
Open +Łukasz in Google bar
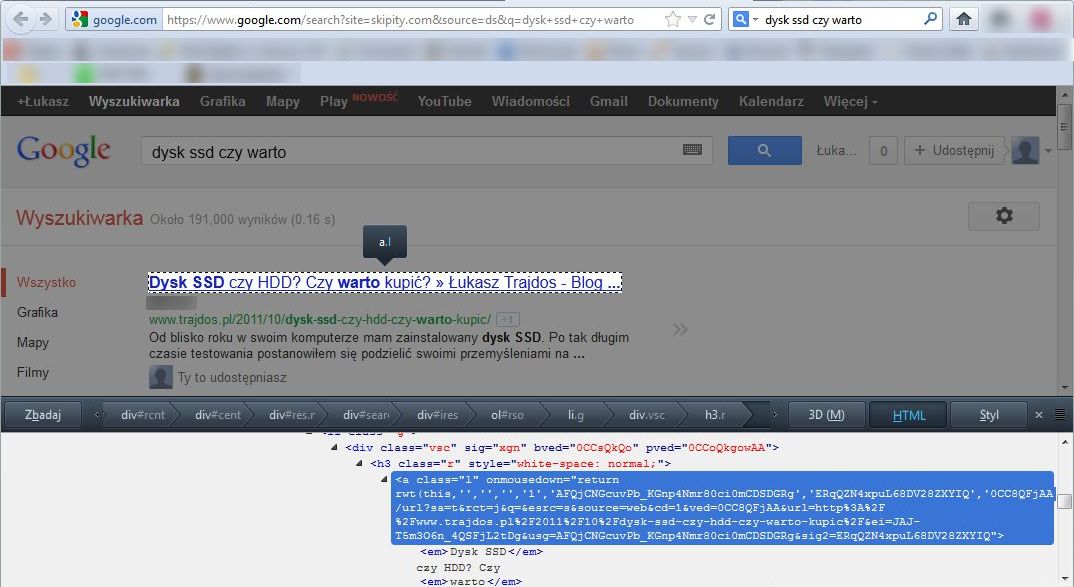pyautogui.click(x=42, y=101)
